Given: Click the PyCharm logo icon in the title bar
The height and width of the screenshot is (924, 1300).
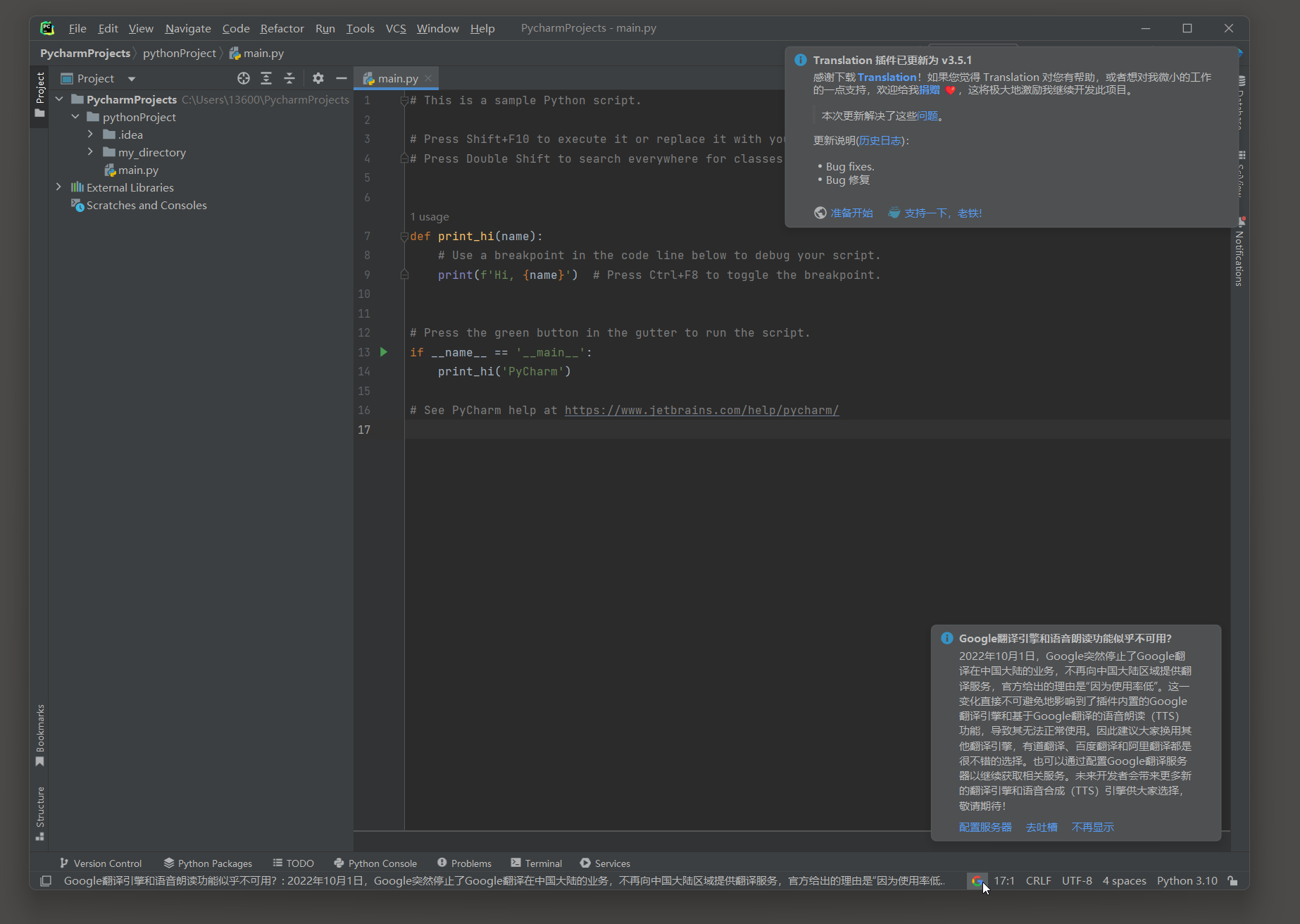Looking at the screenshot, I should [47, 28].
